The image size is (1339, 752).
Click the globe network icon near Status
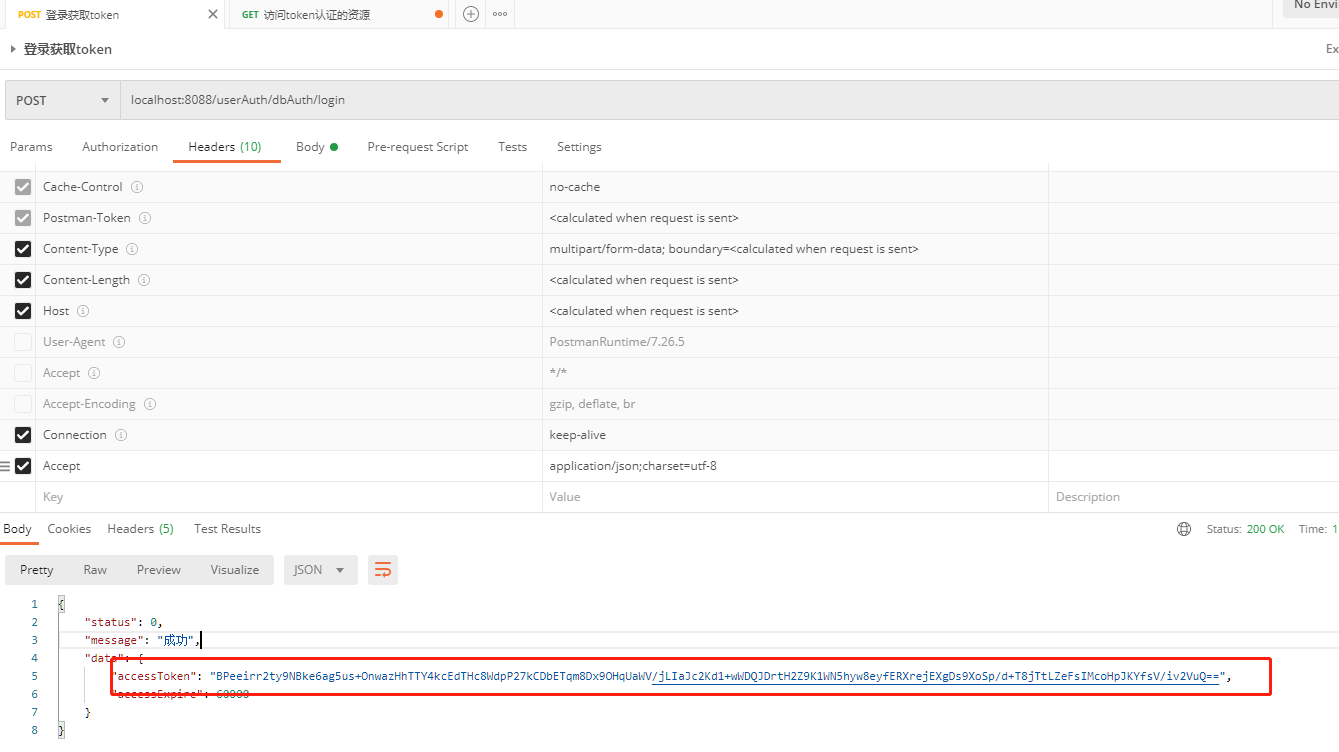[x=1184, y=529]
